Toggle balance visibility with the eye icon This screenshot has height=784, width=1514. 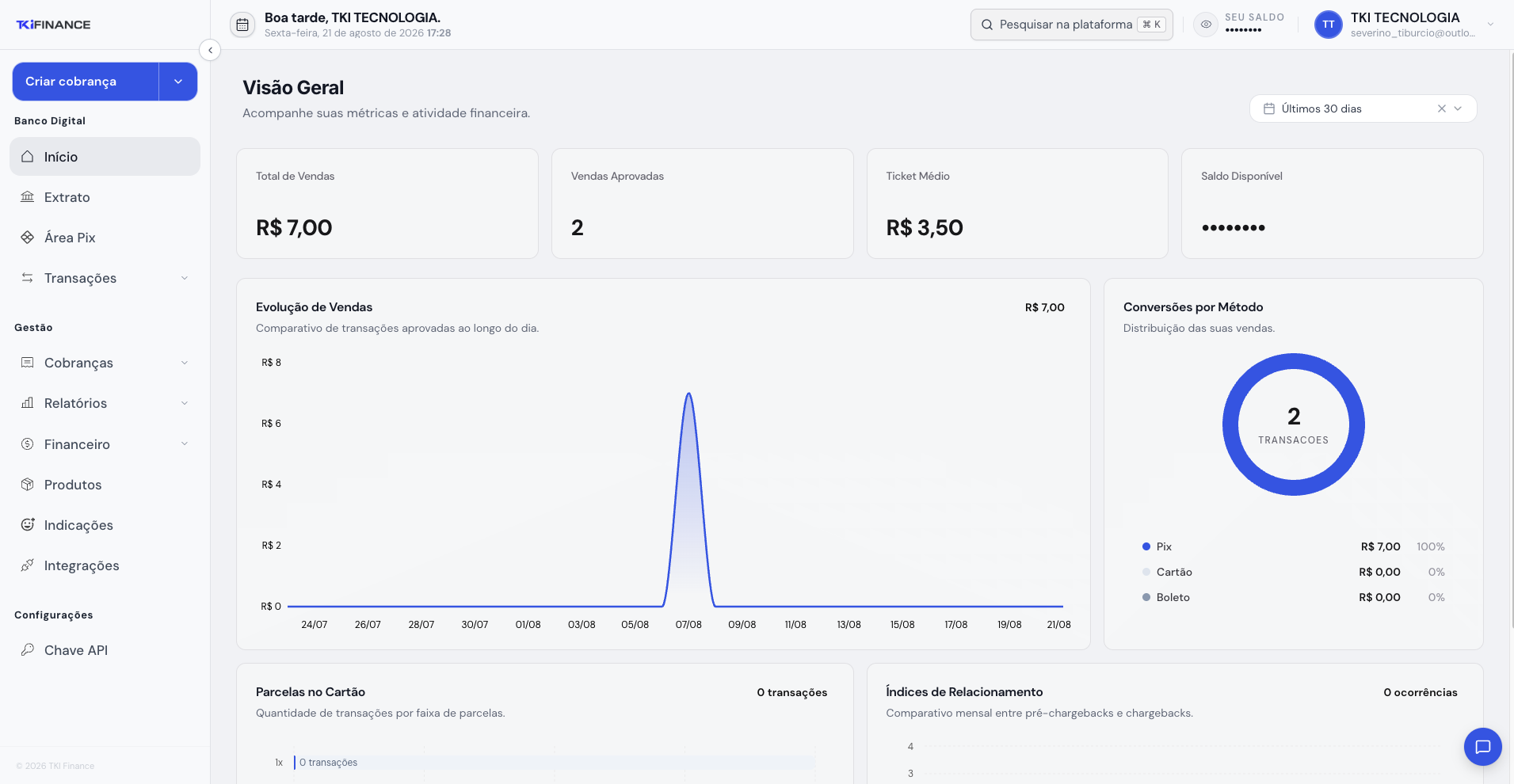(1206, 25)
